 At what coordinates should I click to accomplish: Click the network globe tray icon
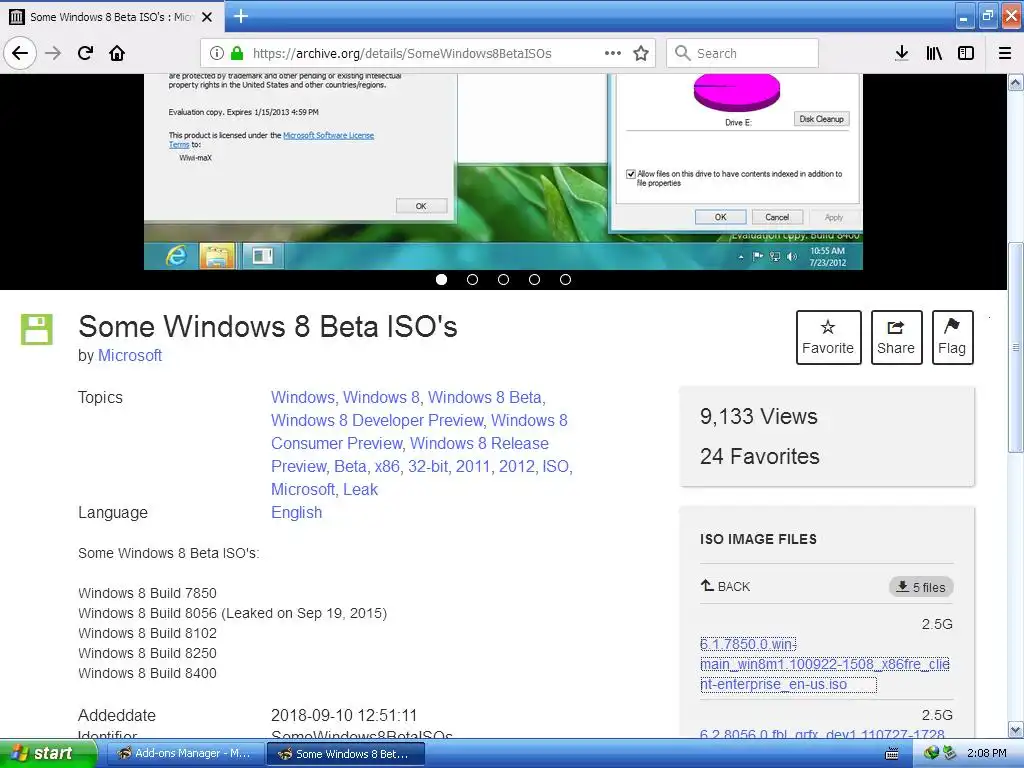tap(931, 753)
